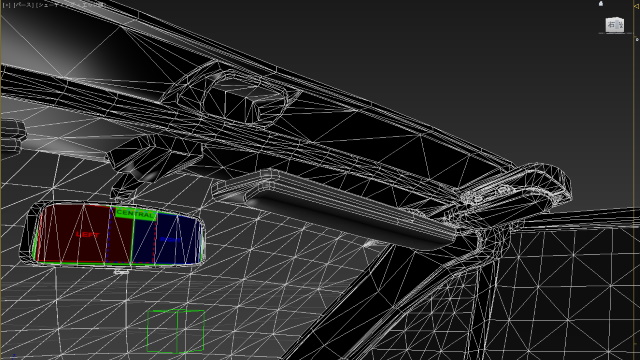Image resolution: width=640 pixels, height=360 pixels.
Task: Open the パース perspective view menu
Action: [24, 5]
